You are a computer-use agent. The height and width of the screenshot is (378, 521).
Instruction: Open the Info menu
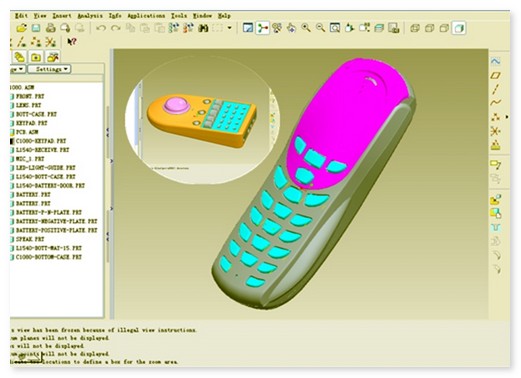click(x=115, y=16)
